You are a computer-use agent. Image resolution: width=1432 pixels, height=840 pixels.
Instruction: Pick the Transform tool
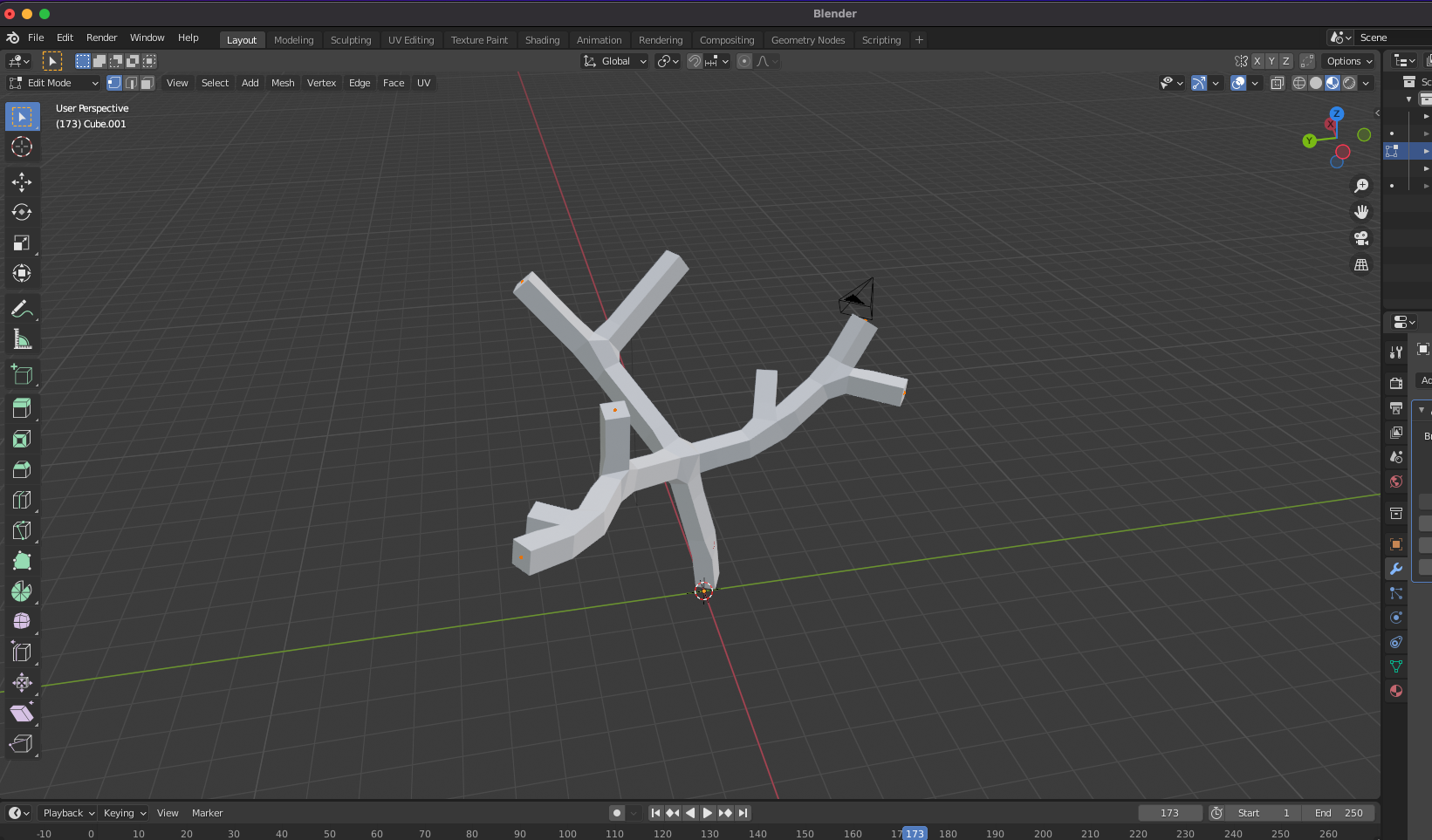pyautogui.click(x=22, y=273)
